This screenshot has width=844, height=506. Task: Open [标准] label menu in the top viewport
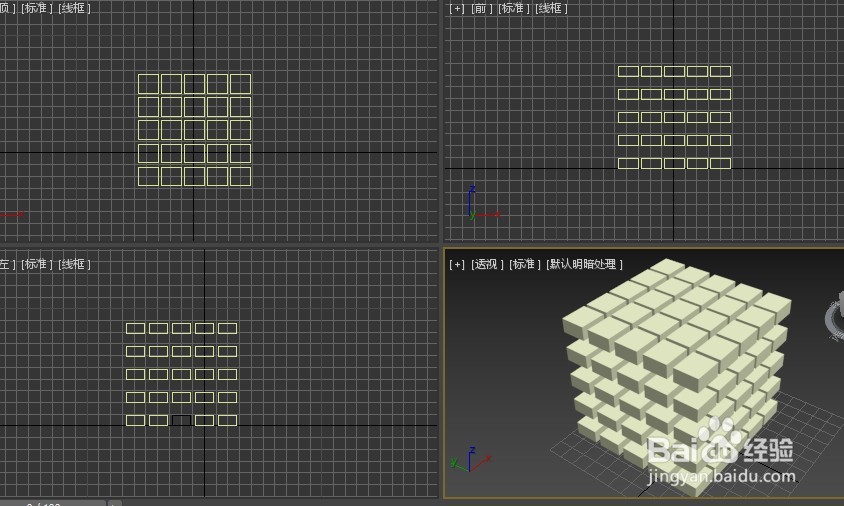tap(36, 9)
